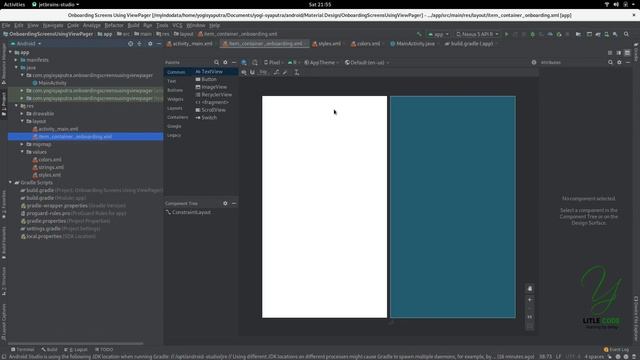
Task: Toggle pan mode hand icon on design surface
Action: 530,289
